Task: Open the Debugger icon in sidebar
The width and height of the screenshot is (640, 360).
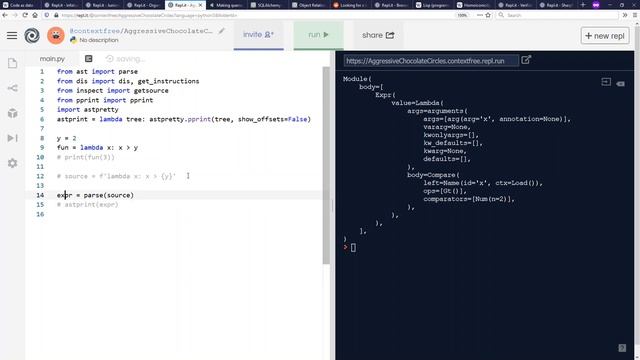Action: click(13, 138)
